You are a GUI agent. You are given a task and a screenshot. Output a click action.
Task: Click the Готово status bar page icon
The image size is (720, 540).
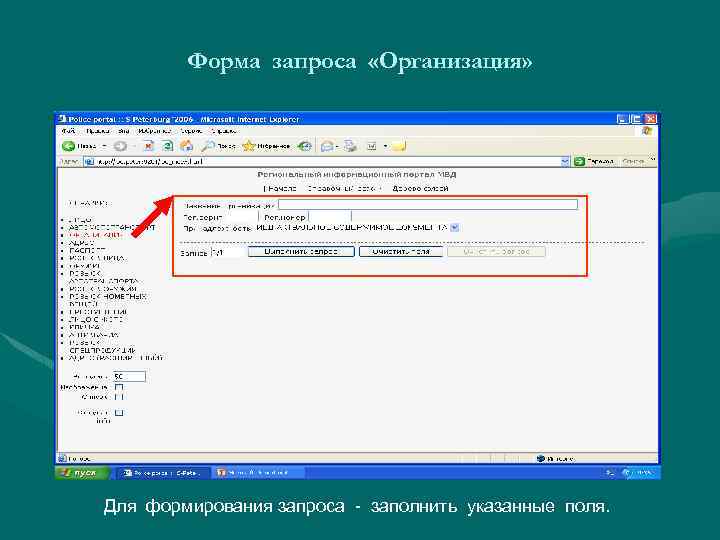click(62, 459)
